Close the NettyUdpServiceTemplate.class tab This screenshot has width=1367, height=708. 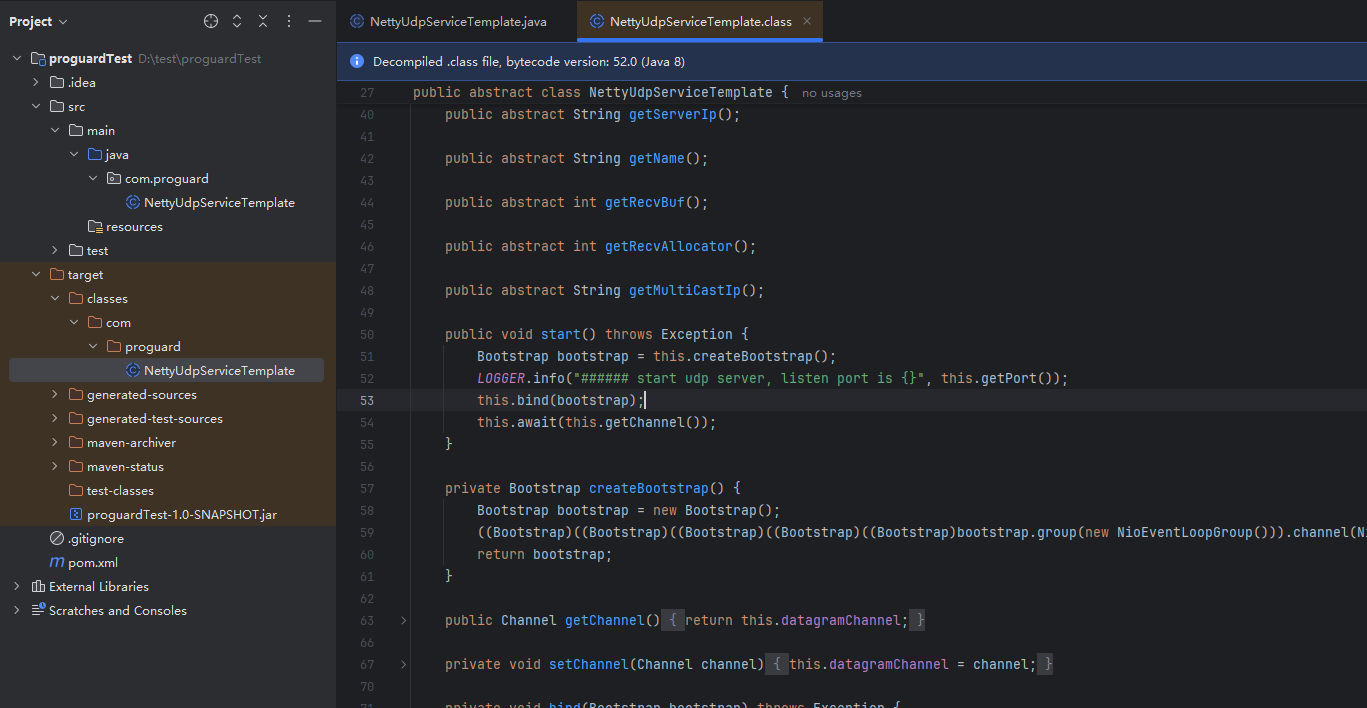(x=807, y=21)
